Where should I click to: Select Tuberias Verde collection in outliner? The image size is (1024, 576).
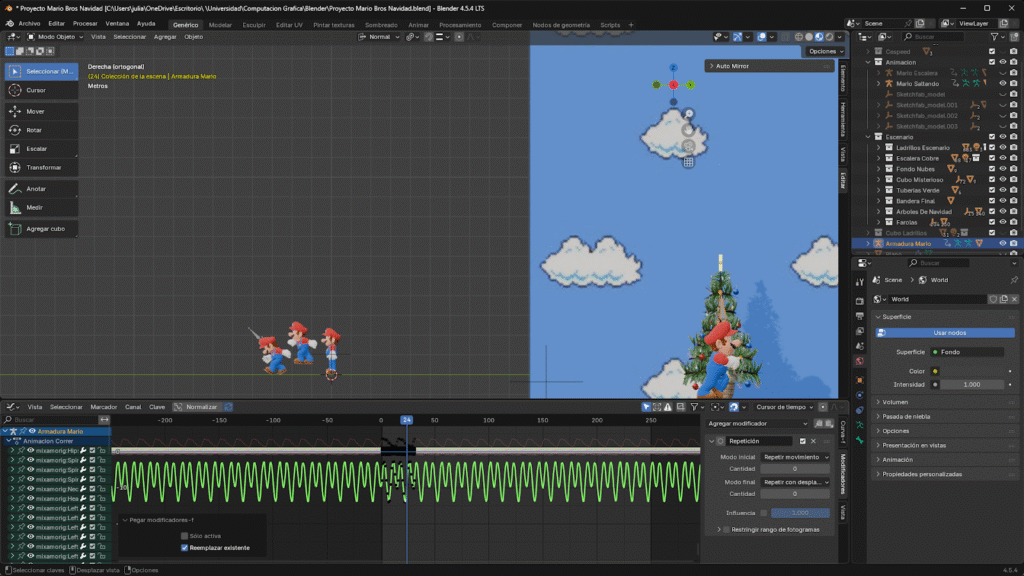[917, 190]
